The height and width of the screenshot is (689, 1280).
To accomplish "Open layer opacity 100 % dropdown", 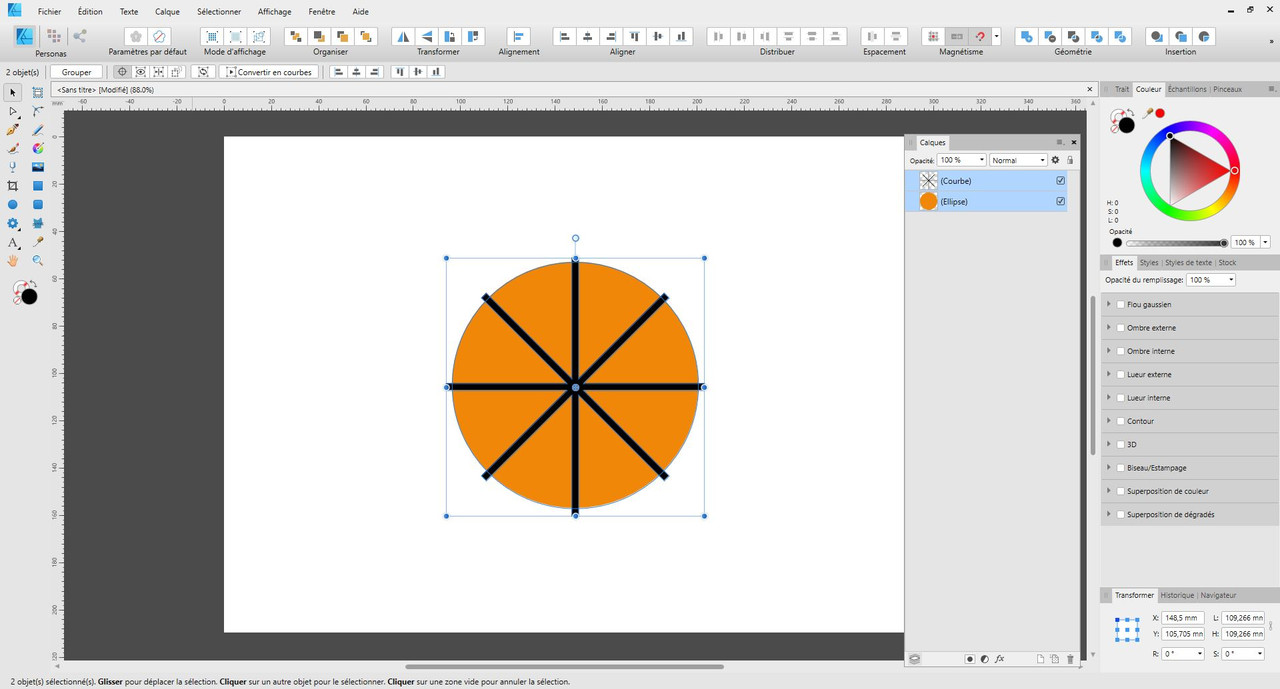I will pos(981,160).
